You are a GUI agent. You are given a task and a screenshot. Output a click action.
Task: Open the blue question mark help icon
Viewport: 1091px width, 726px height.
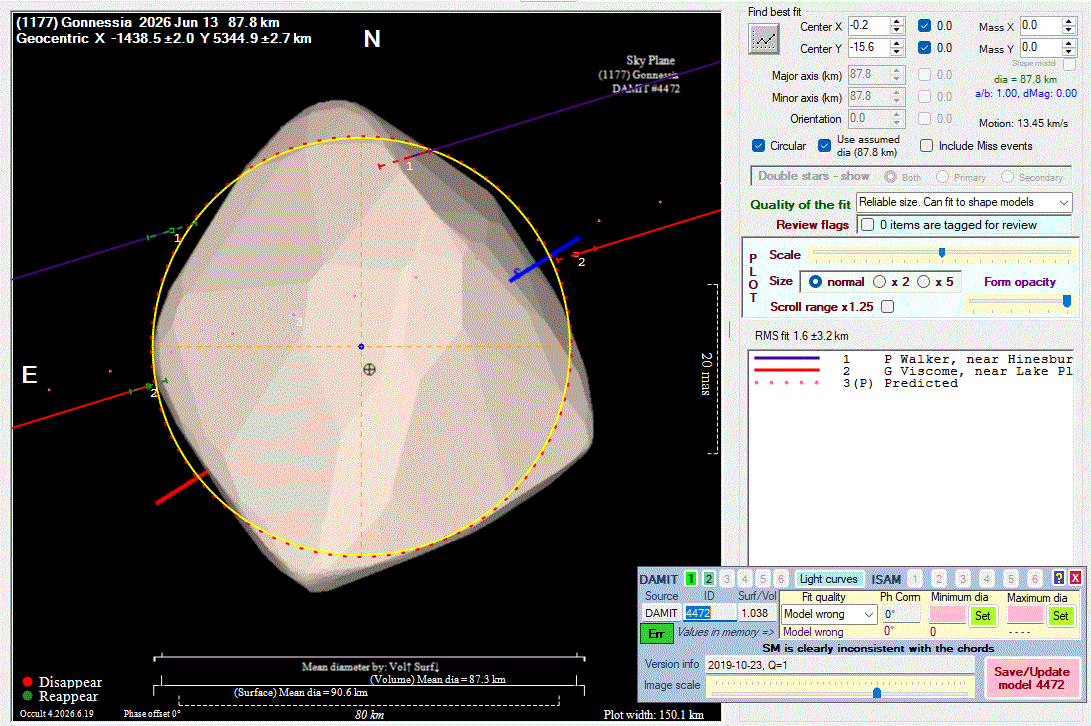[x=1058, y=578]
